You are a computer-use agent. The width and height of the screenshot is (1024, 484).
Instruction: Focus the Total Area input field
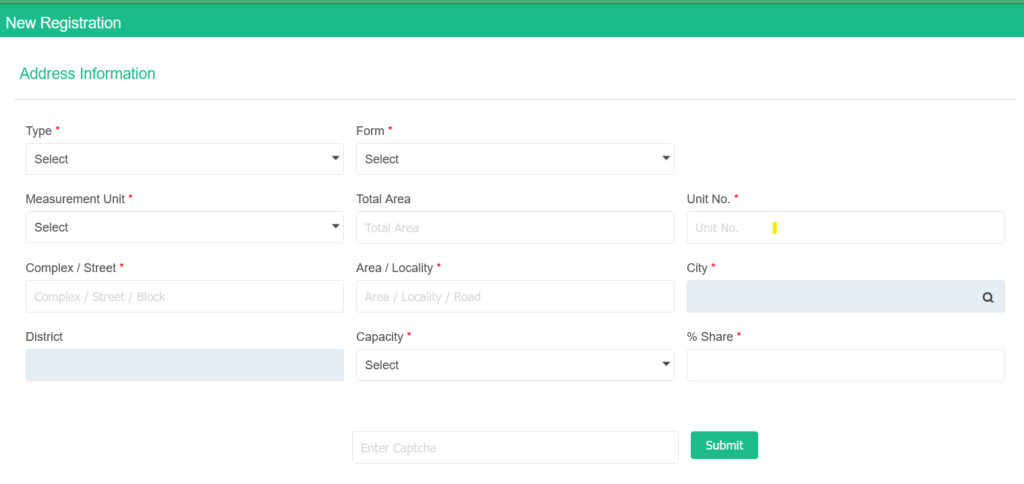514,227
